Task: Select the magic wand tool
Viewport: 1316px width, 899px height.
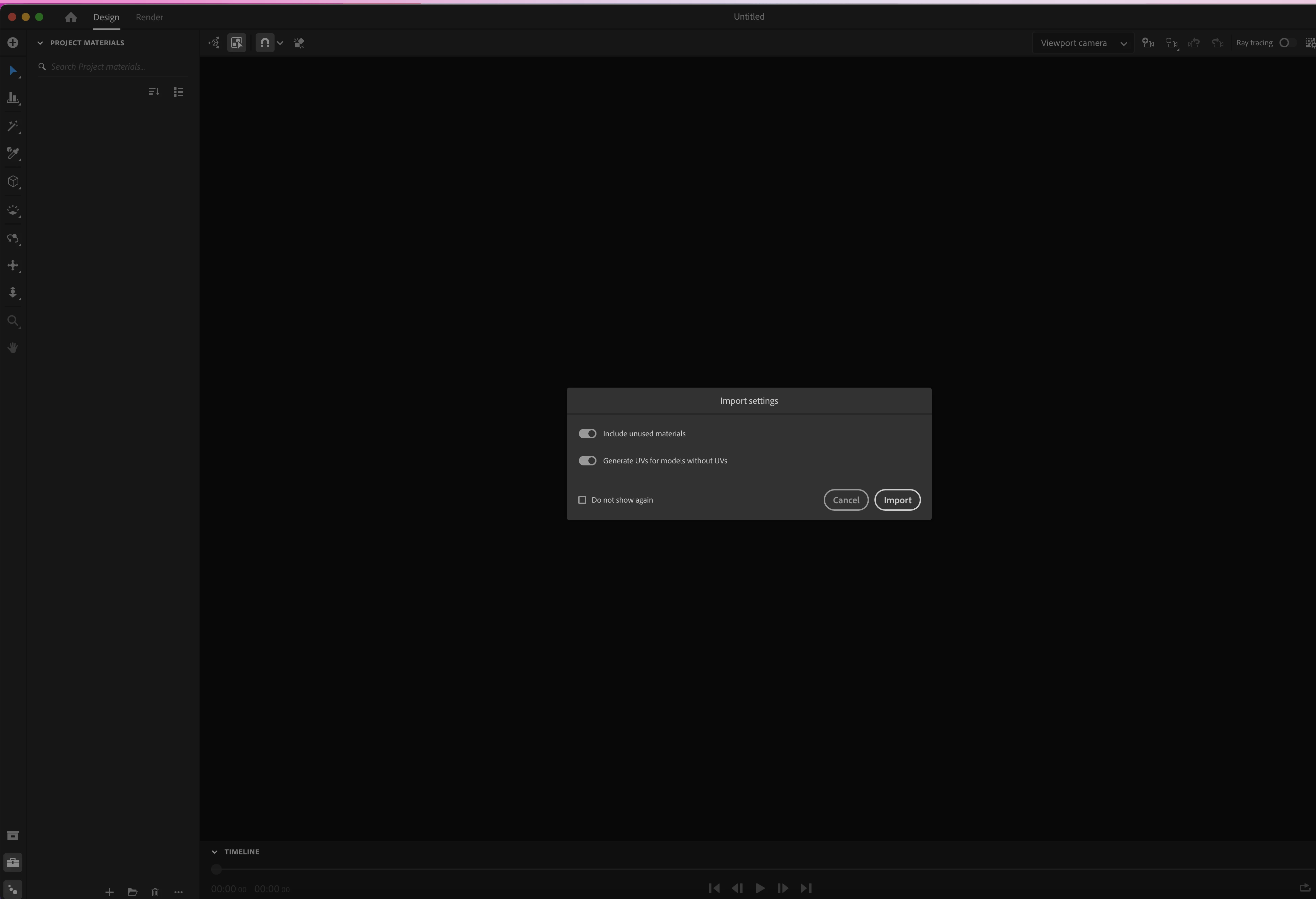Action: tap(13, 126)
